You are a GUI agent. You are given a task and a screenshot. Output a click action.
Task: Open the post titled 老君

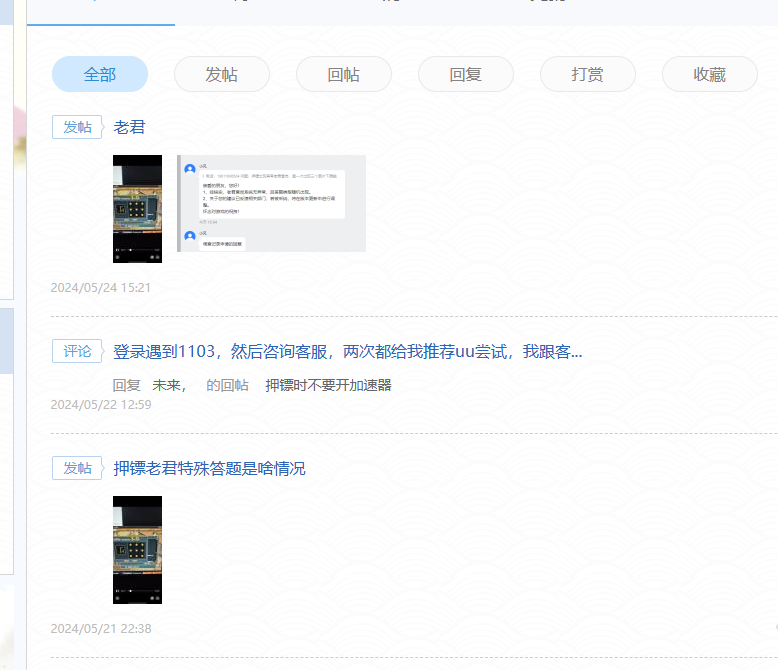[x=129, y=127]
